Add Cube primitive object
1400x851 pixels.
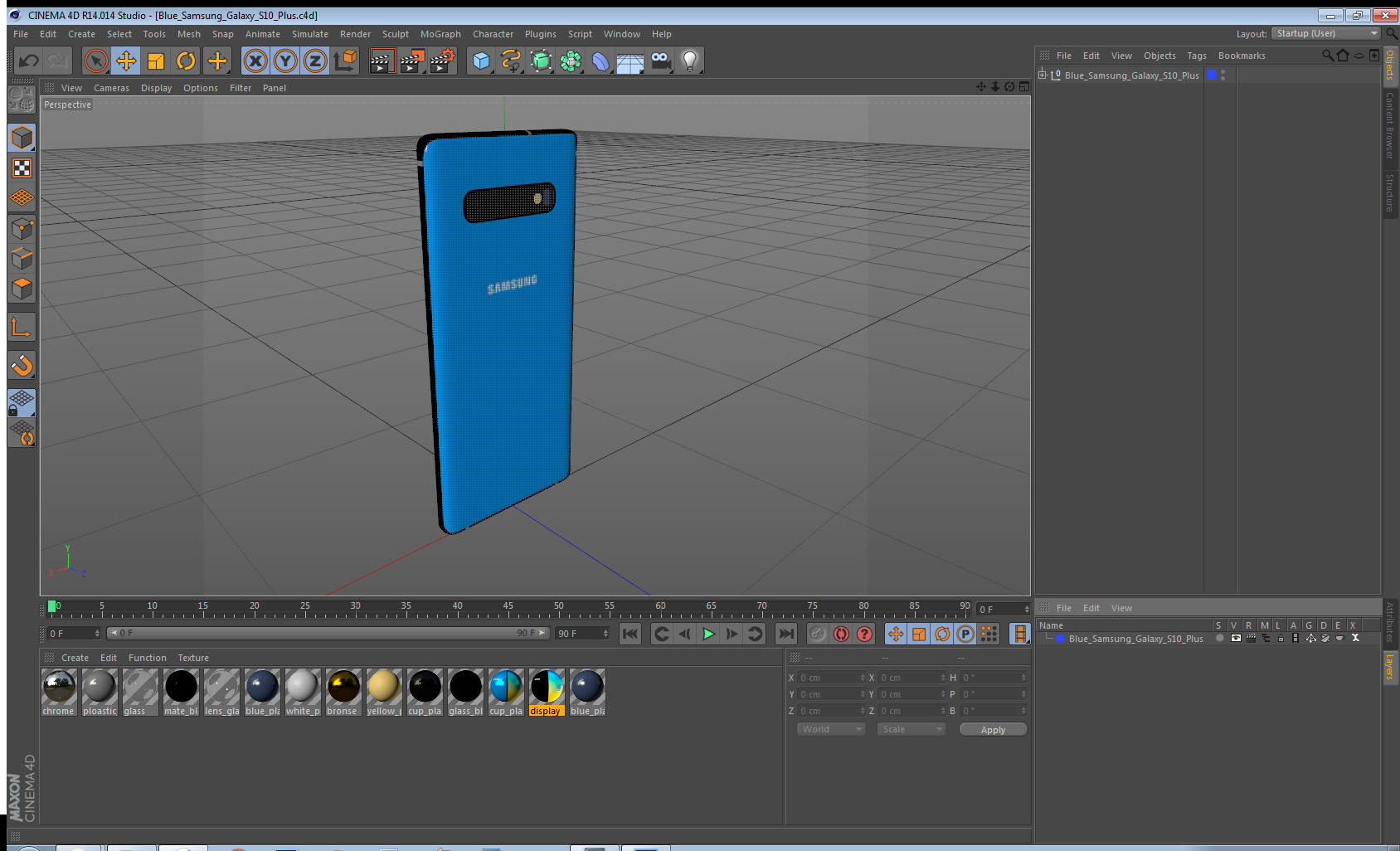point(481,61)
